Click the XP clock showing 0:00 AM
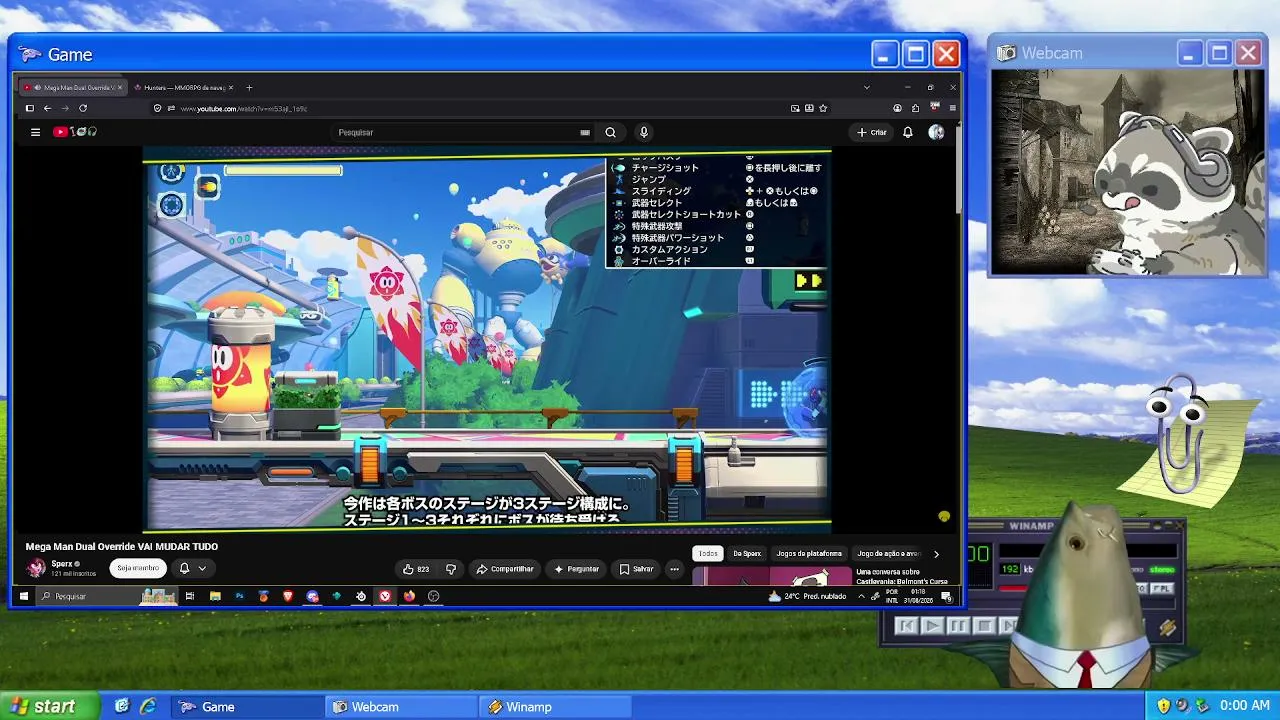Viewport: 1280px width, 720px height. (1245, 706)
